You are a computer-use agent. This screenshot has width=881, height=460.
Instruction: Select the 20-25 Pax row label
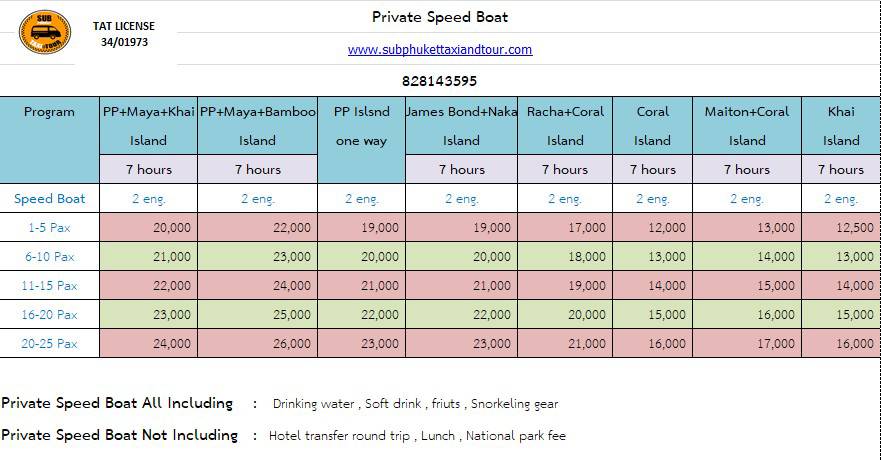coord(49,343)
